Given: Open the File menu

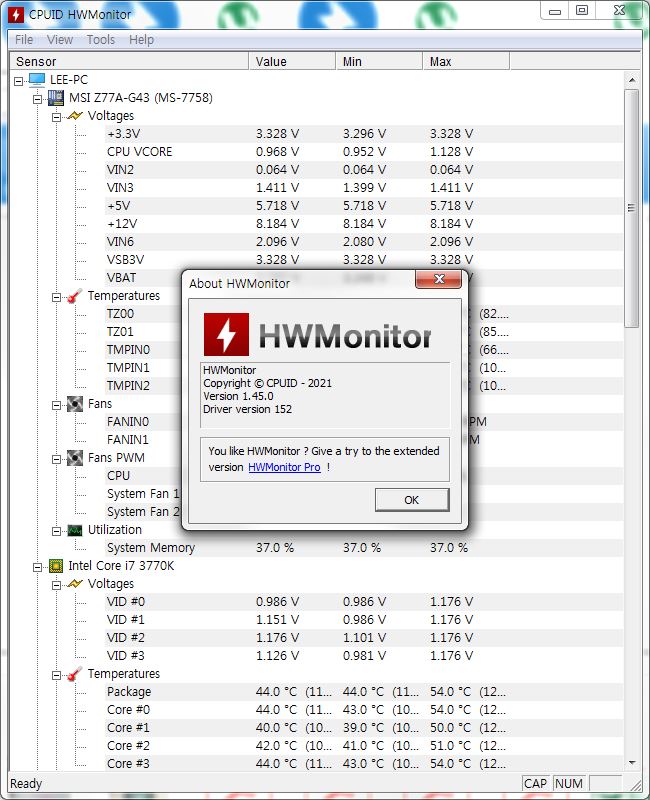Looking at the screenshot, I should click(24, 40).
